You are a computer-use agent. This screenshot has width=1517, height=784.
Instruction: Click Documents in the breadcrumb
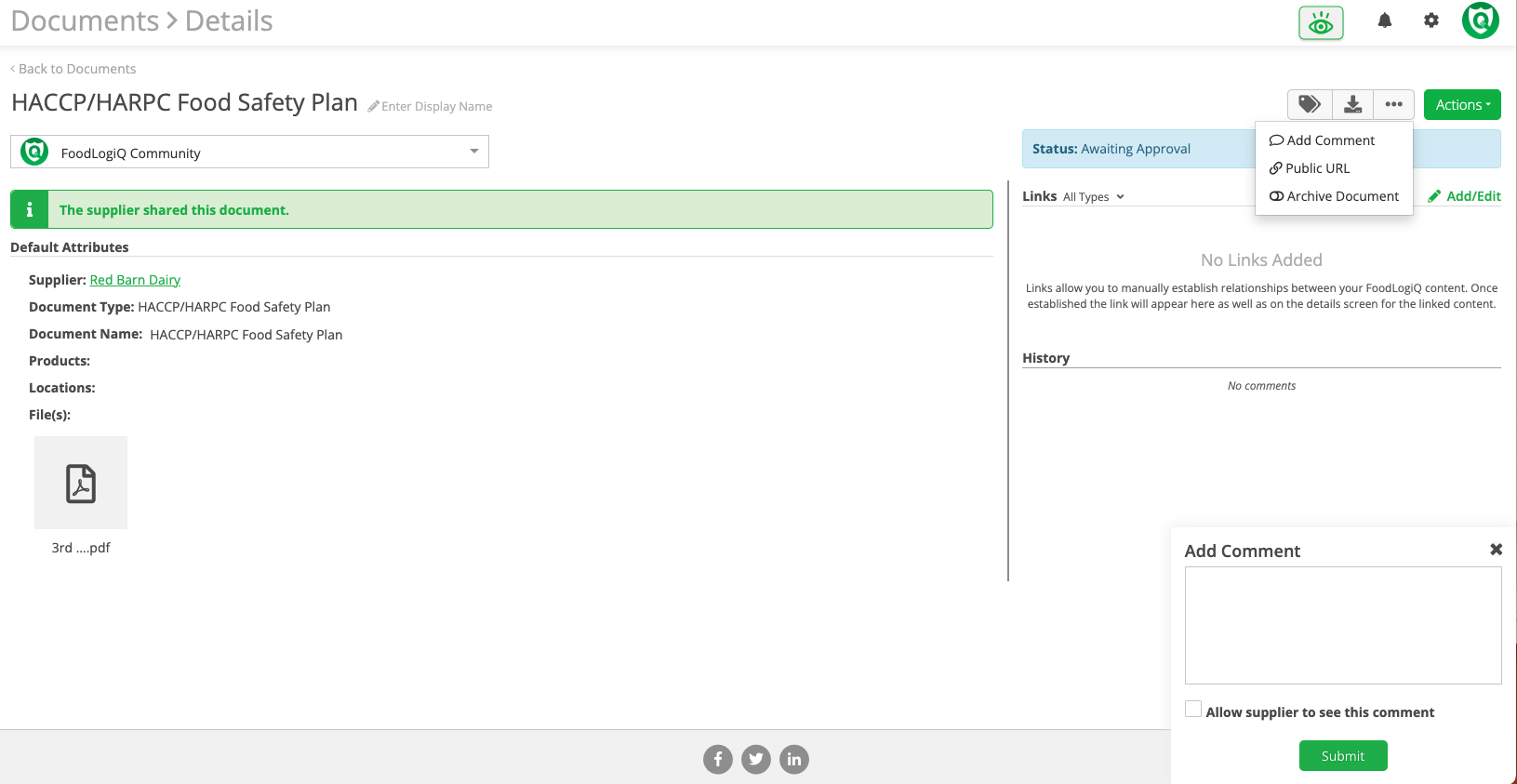pyautogui.click(x=85, y=20)
